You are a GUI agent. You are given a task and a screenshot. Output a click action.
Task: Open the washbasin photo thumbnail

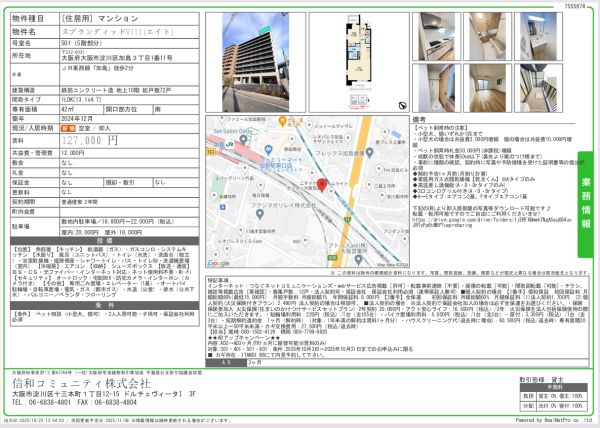point(538,36)
